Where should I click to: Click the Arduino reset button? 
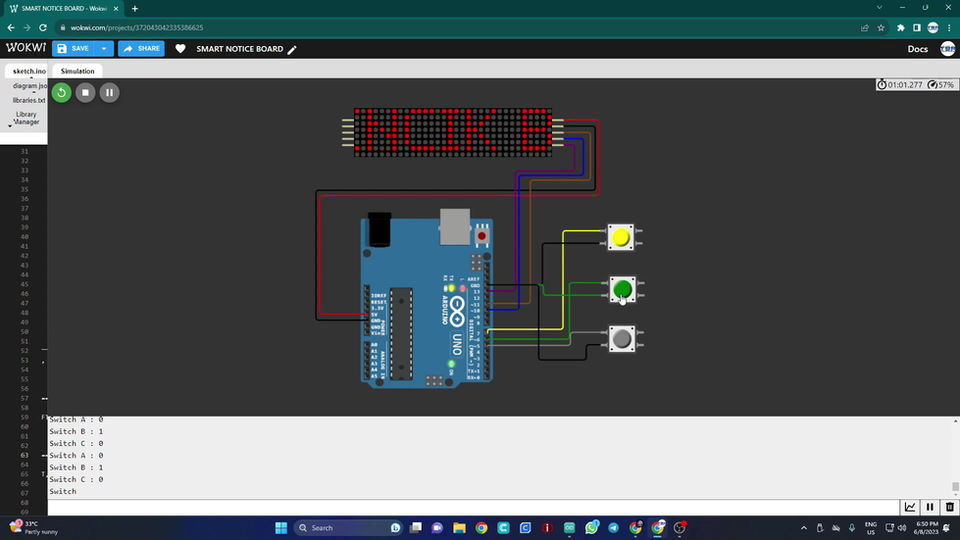click(482, 236)
